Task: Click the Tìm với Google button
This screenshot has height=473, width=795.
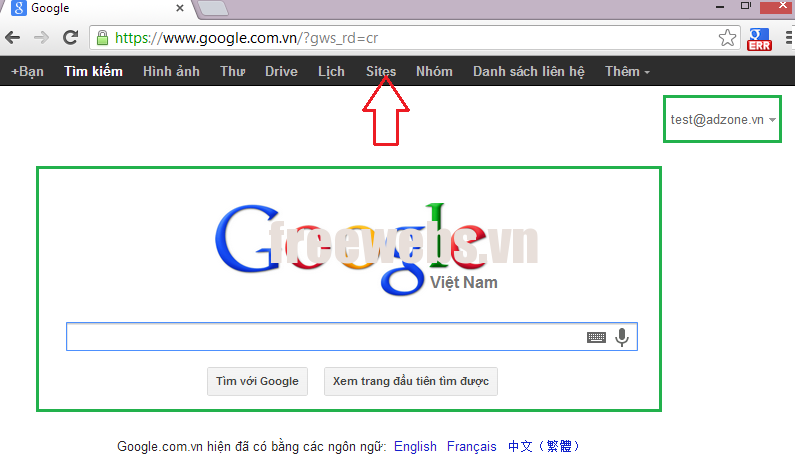Action: (x=257, y=381)
